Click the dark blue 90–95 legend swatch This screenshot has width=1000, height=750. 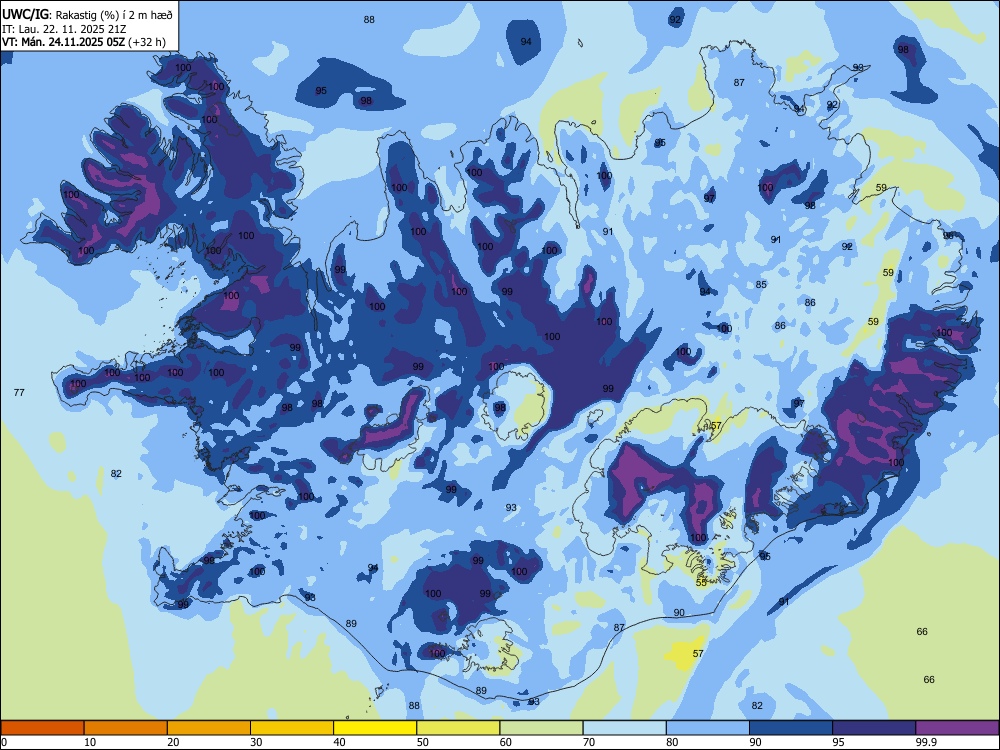(791, 728)
